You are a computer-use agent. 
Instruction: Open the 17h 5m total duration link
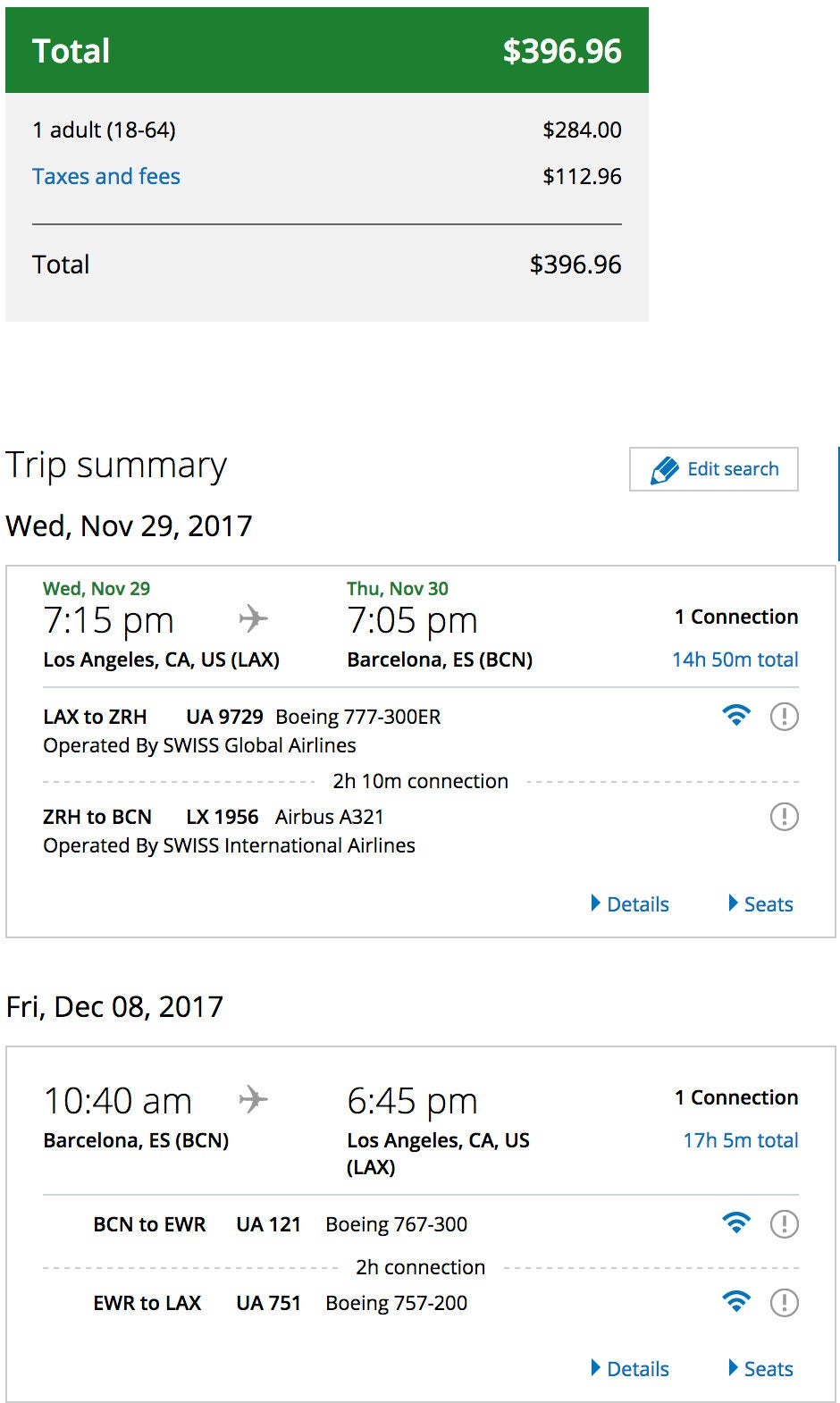coord(740,1141)
